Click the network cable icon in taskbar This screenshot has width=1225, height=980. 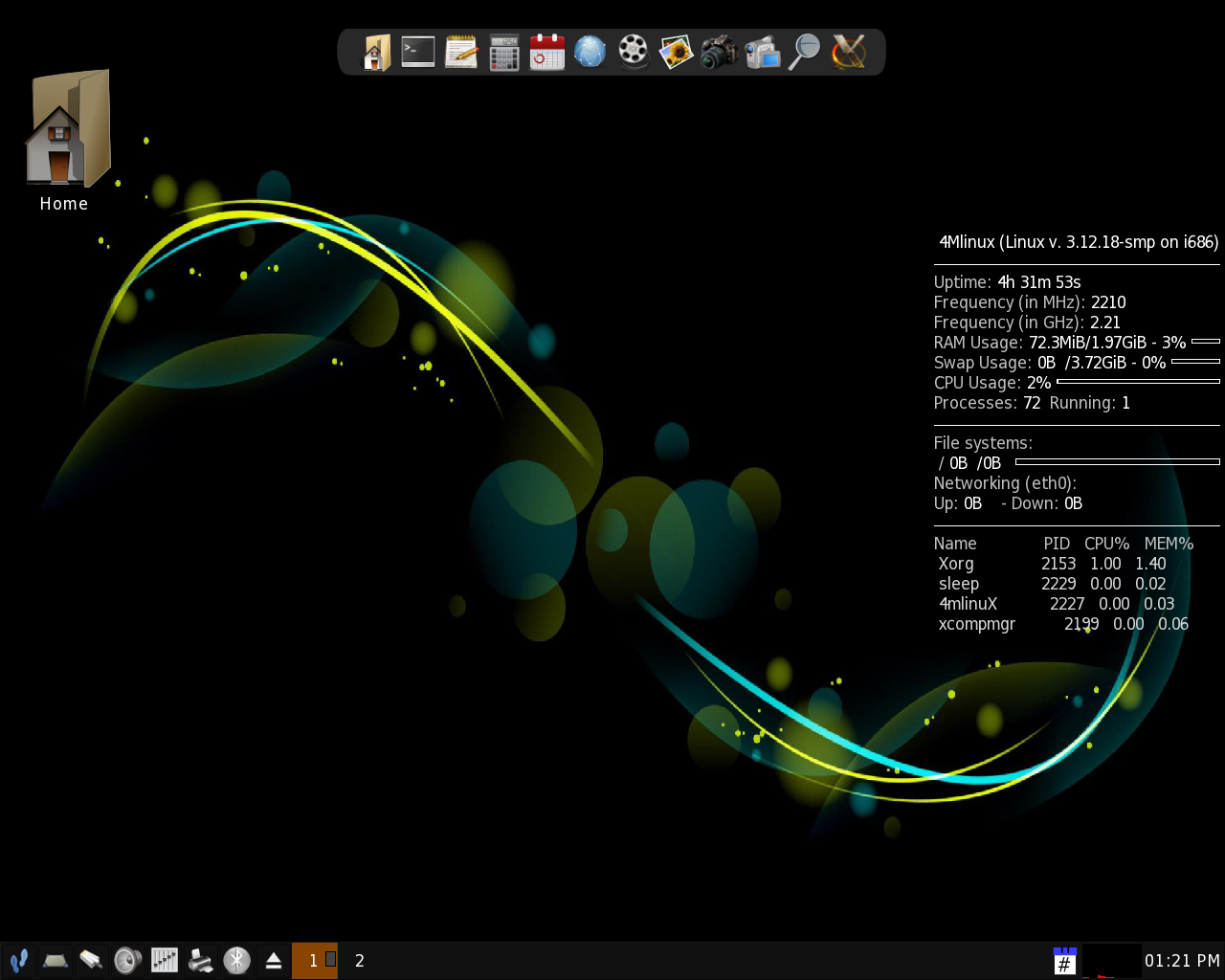tap(91, 960)
